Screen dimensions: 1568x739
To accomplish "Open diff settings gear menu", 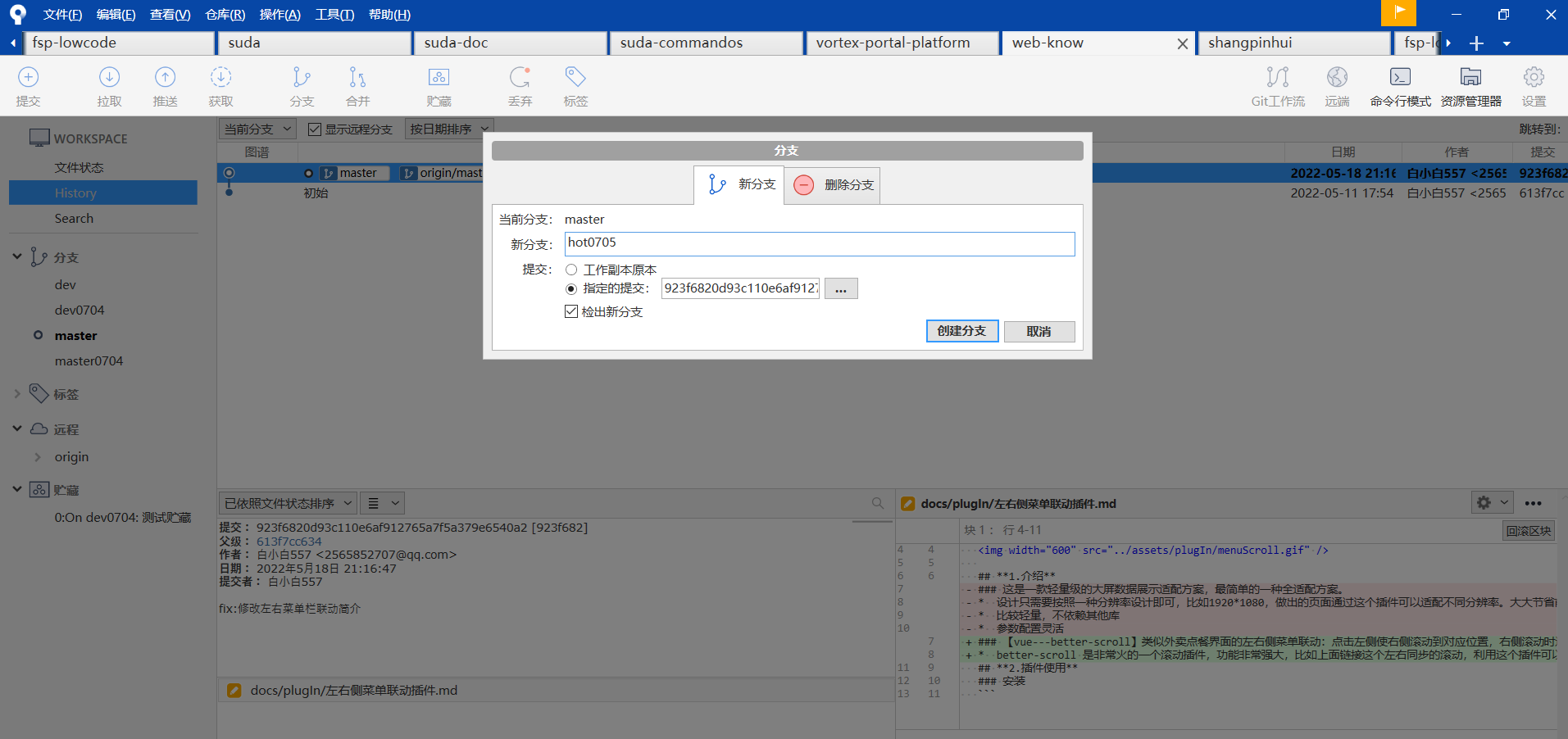I will click(1492, 503).
